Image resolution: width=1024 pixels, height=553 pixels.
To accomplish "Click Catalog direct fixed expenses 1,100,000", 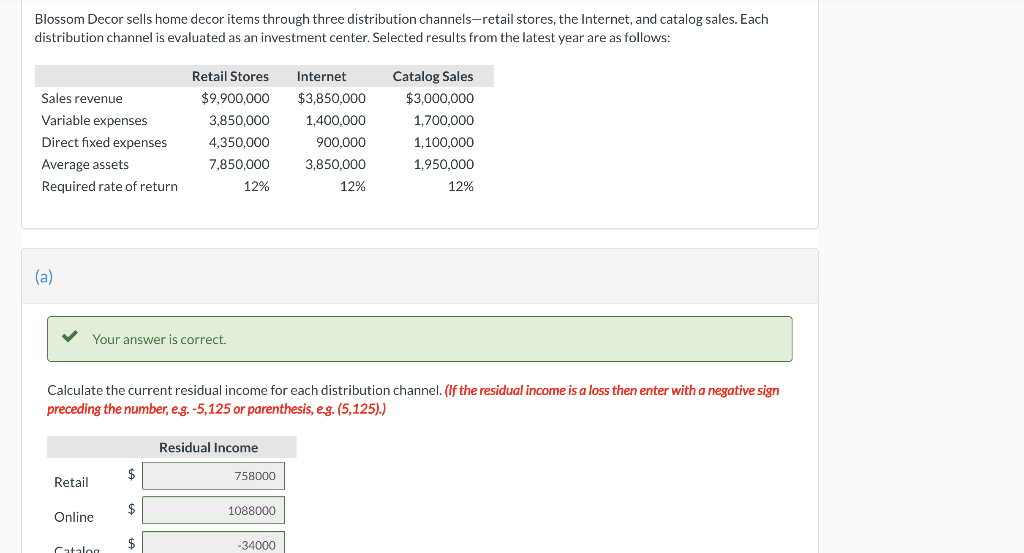I will point(443,142).
